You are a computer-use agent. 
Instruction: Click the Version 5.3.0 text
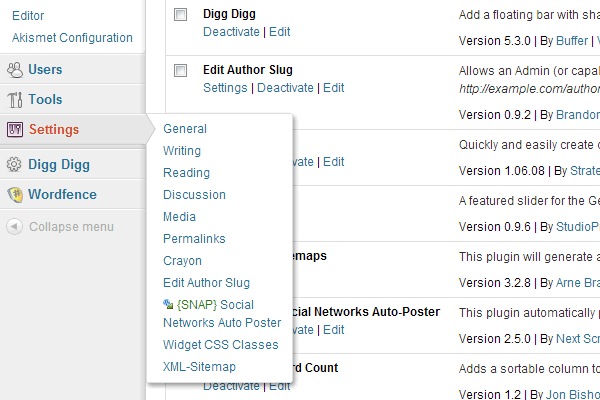[494, 41]
